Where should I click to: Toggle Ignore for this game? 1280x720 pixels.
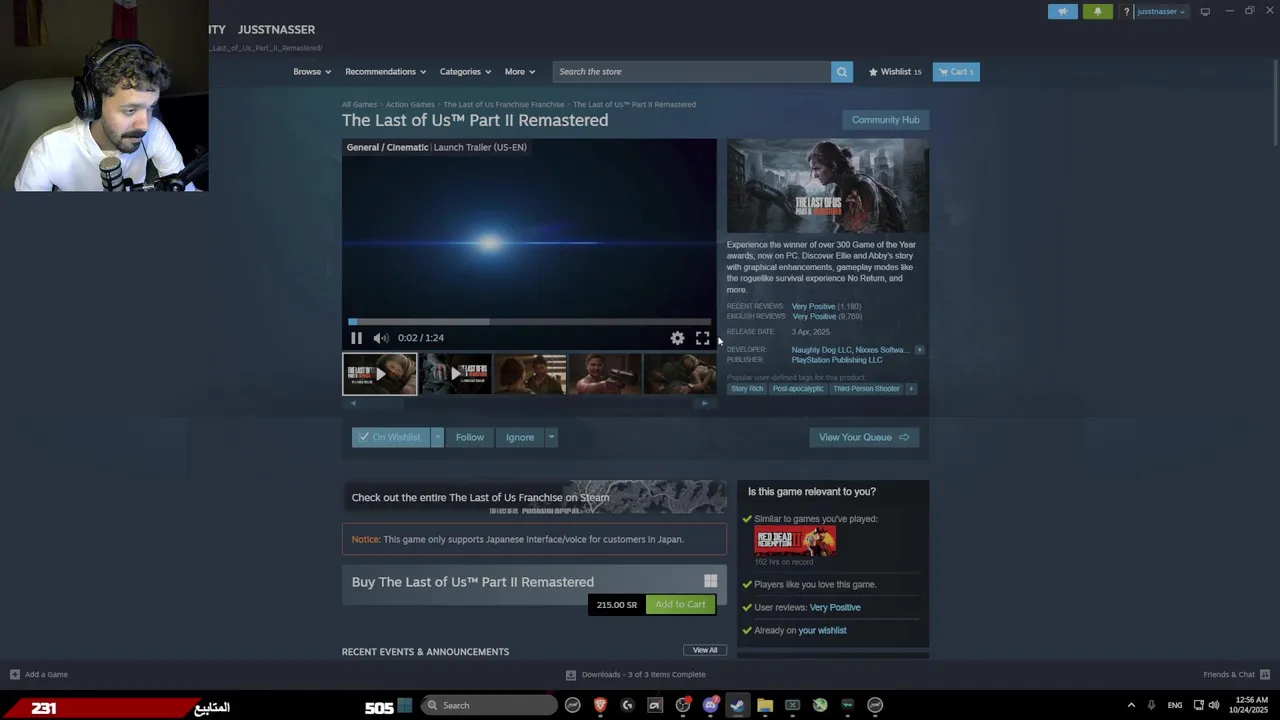pos(519,437)
